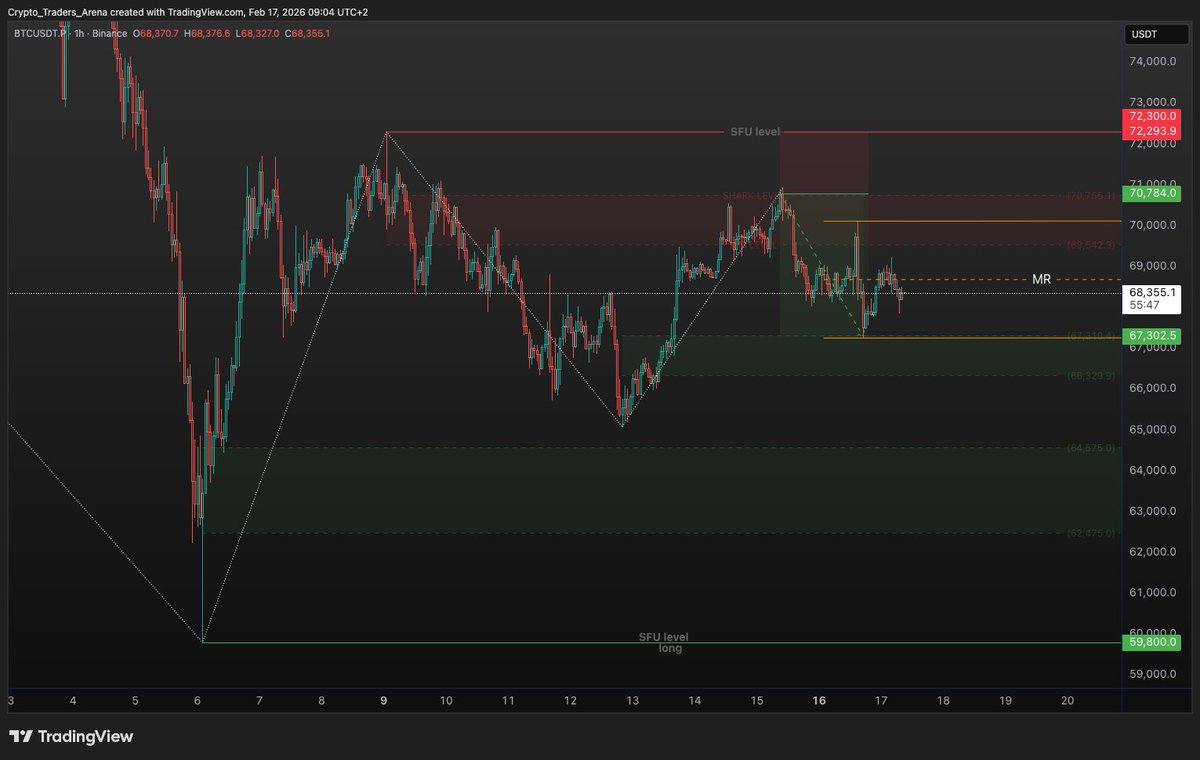Click 69,000.0 on the price axis
This screenshot has width=1200, height=760.
[x=1152, y=266]
